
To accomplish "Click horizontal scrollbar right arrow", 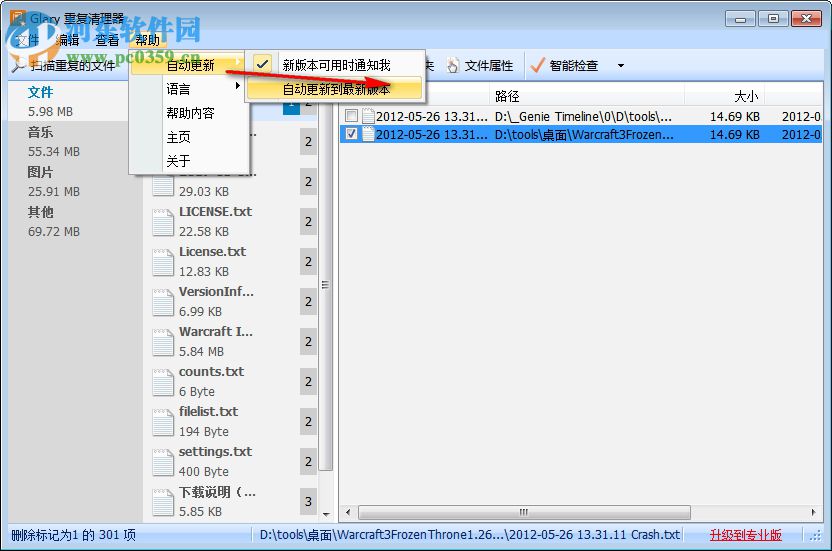I will [813, 512].
